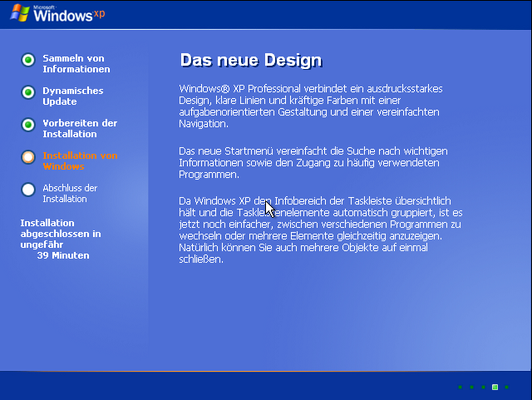This screenshot has height=400, width=532.
Task: Select the Dynamisches Update step label
Action: [73, 96]
